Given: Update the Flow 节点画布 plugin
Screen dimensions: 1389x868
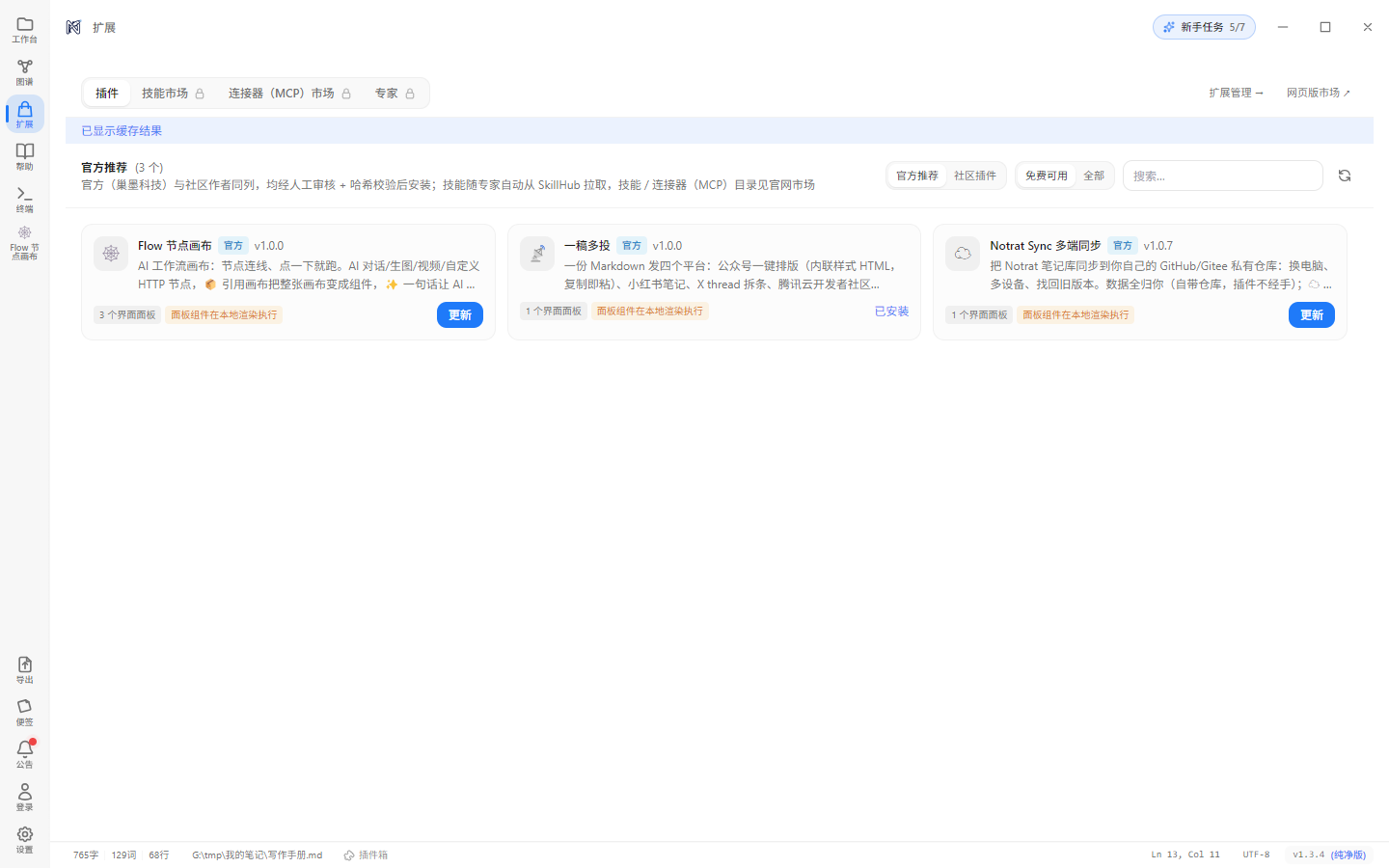Looking at the screenshot, I should [460, 315].
